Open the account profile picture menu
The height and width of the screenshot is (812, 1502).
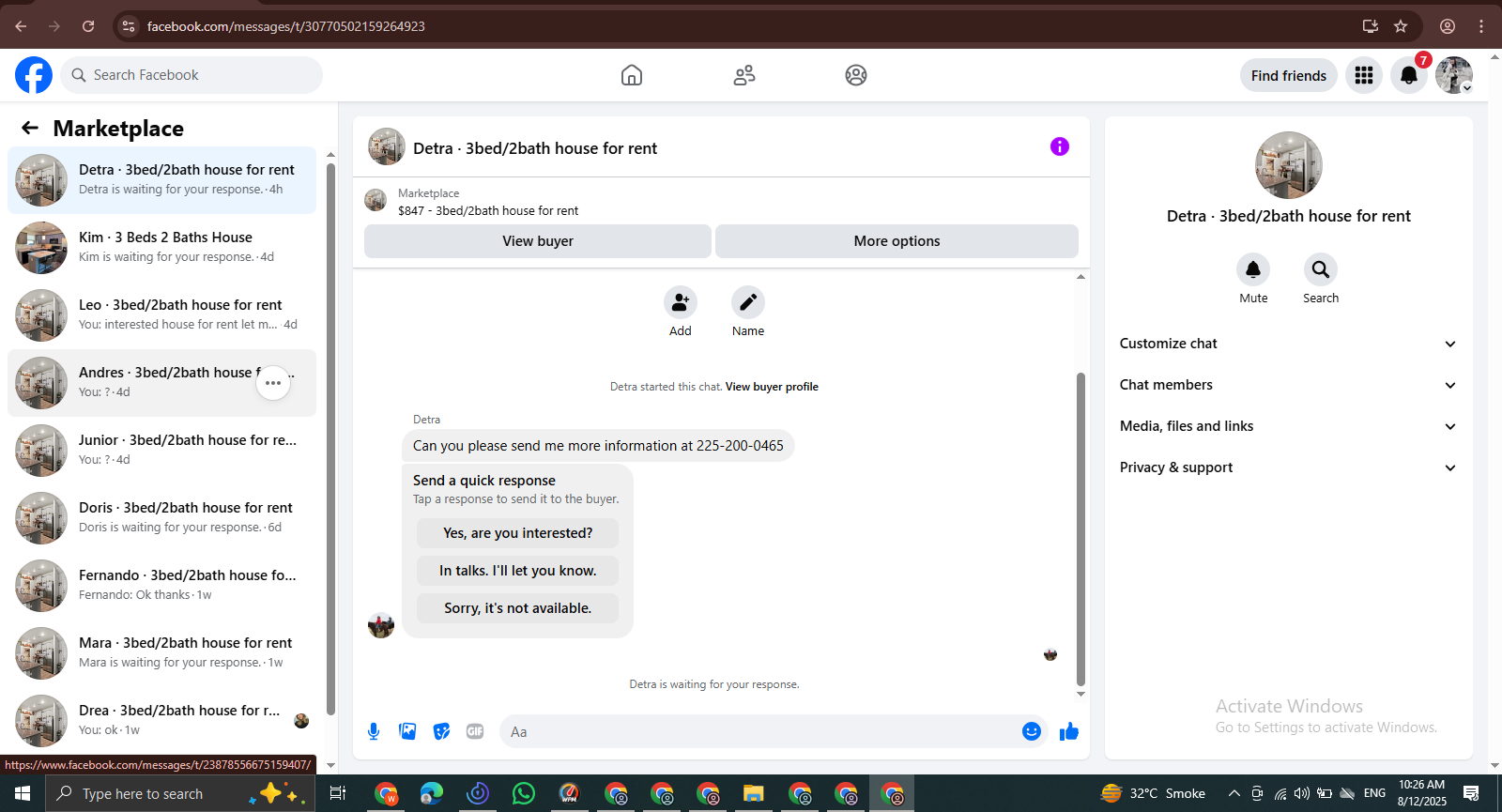coord(1454,75)
